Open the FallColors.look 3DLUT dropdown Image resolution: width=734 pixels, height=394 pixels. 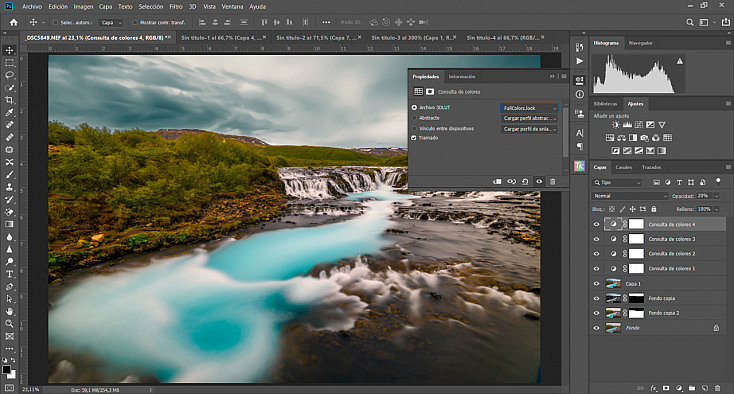click(529, 108)
